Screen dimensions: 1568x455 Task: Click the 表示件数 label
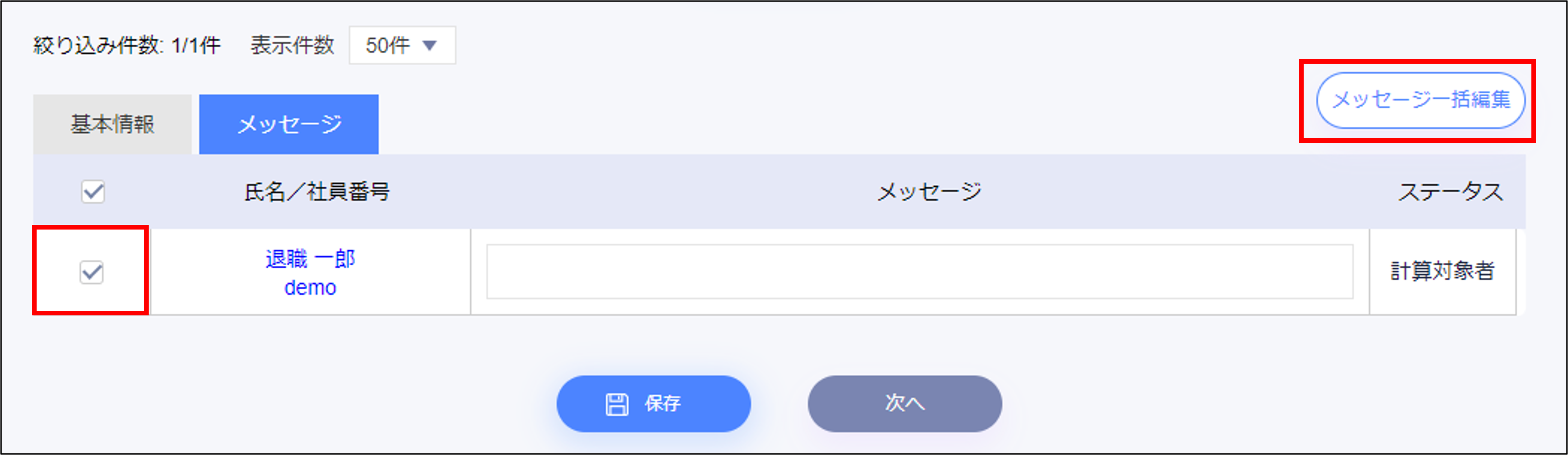coord(292,46)
